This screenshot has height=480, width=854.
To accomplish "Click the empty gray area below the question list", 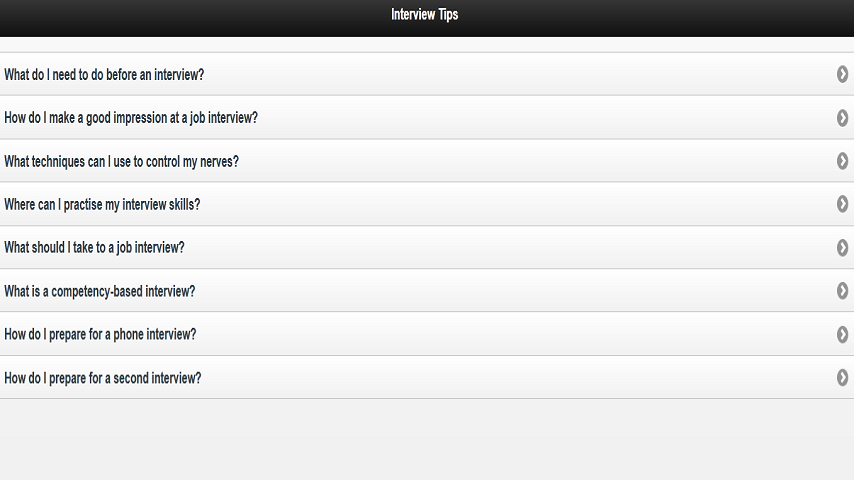I will (427, 440).
